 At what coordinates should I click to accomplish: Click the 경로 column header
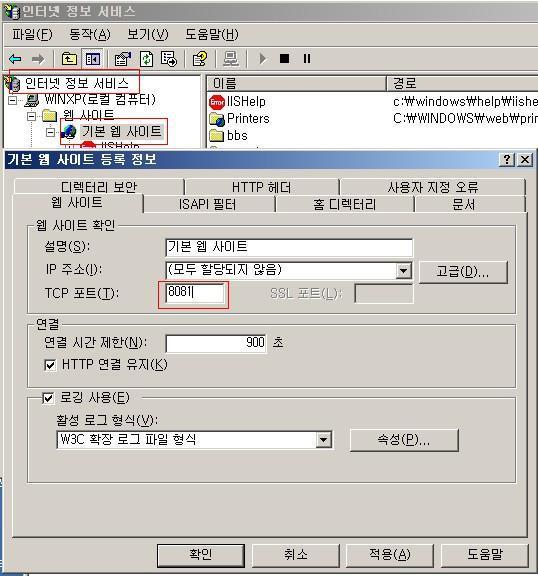click(x=463, y=84)
